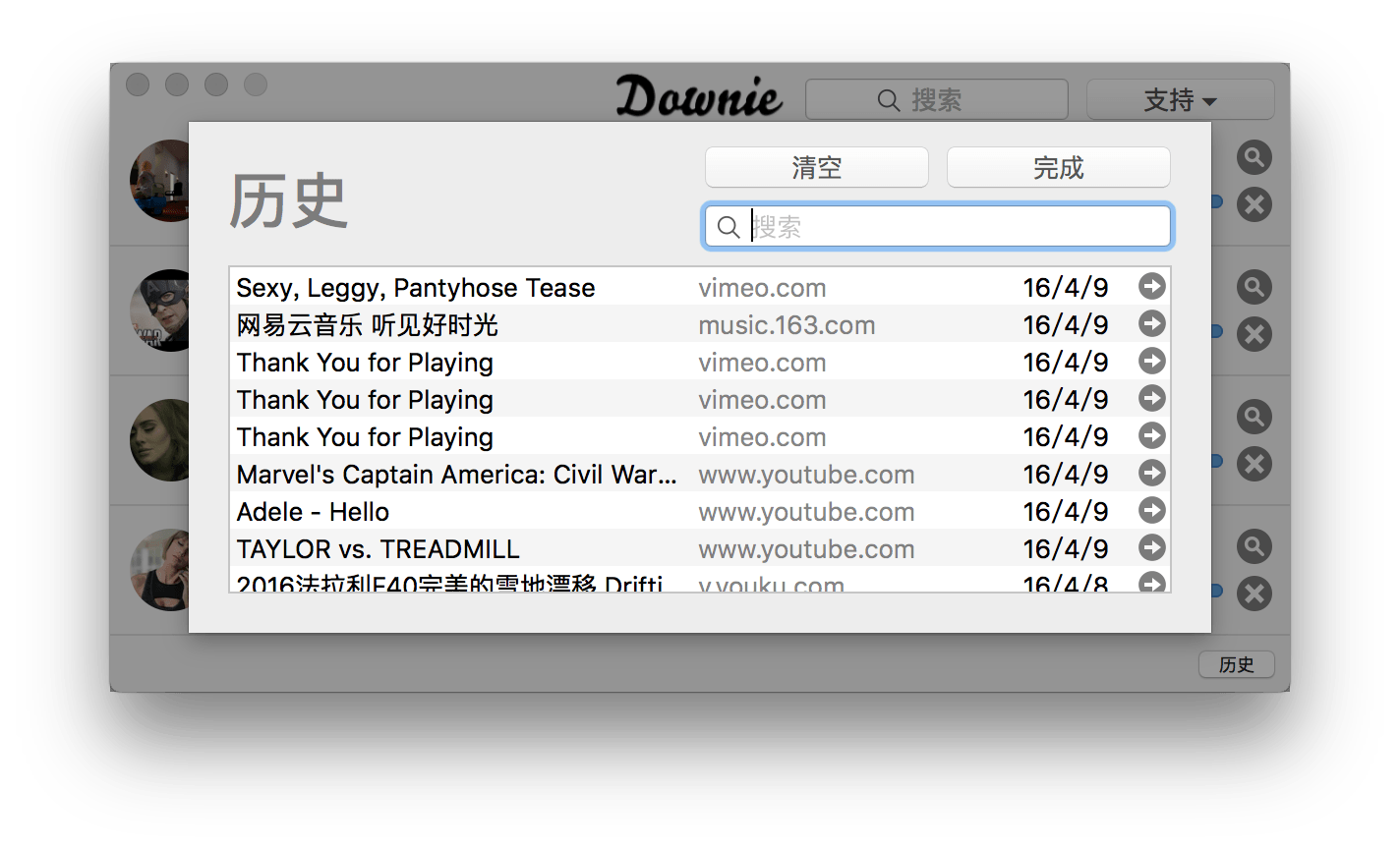Screen dimensions: 1400x849
Task: Reveal fourth download via magnifier icon
Action: click(x=1254, y=546)
